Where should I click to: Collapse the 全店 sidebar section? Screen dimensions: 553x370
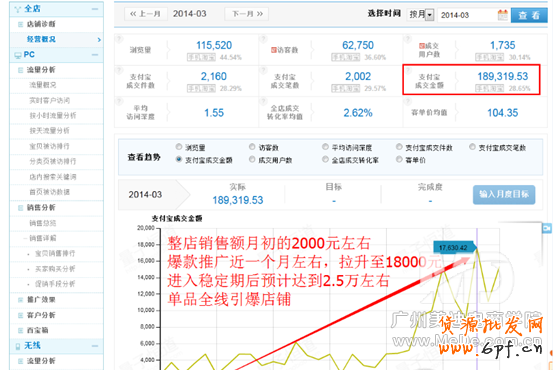[95, 9]
